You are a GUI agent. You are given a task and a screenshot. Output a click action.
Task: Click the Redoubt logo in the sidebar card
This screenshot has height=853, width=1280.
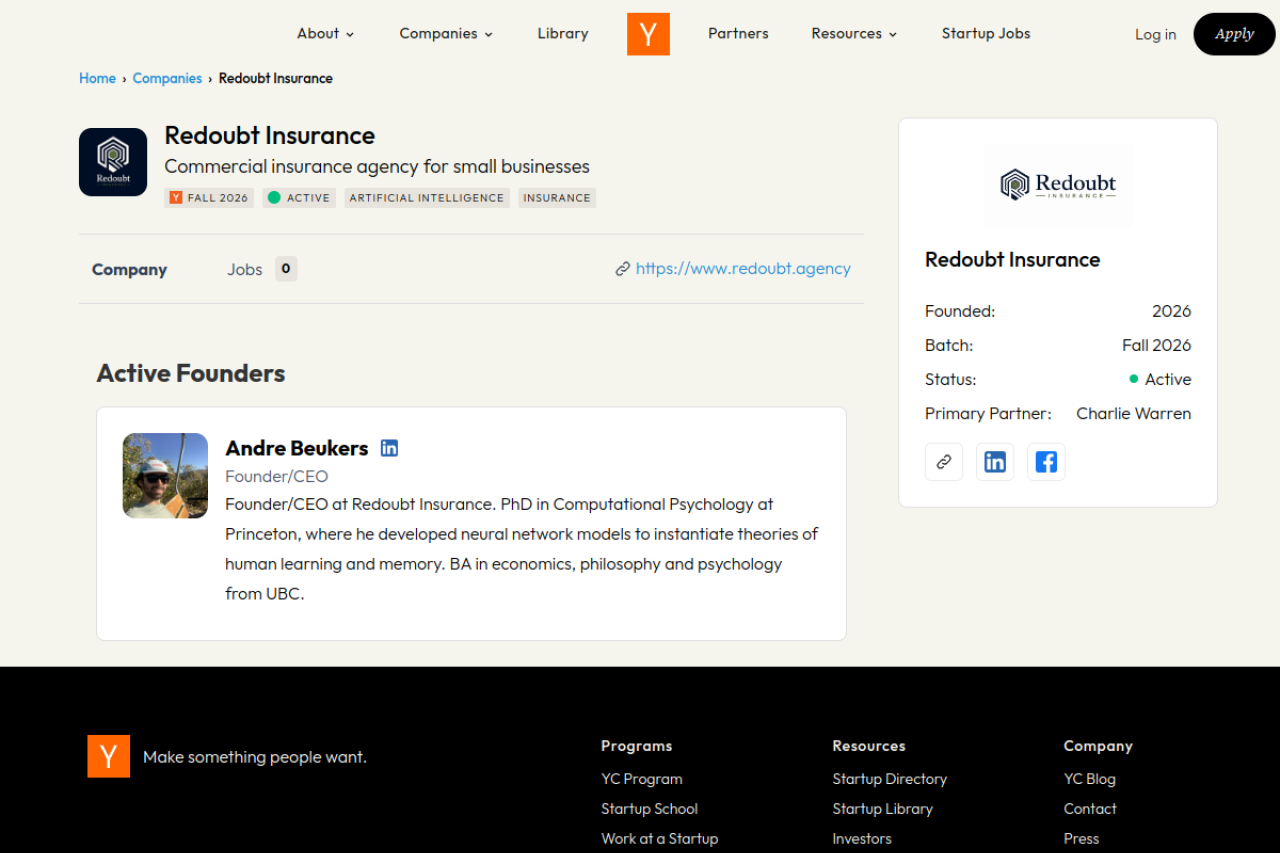click(1058, 185)
